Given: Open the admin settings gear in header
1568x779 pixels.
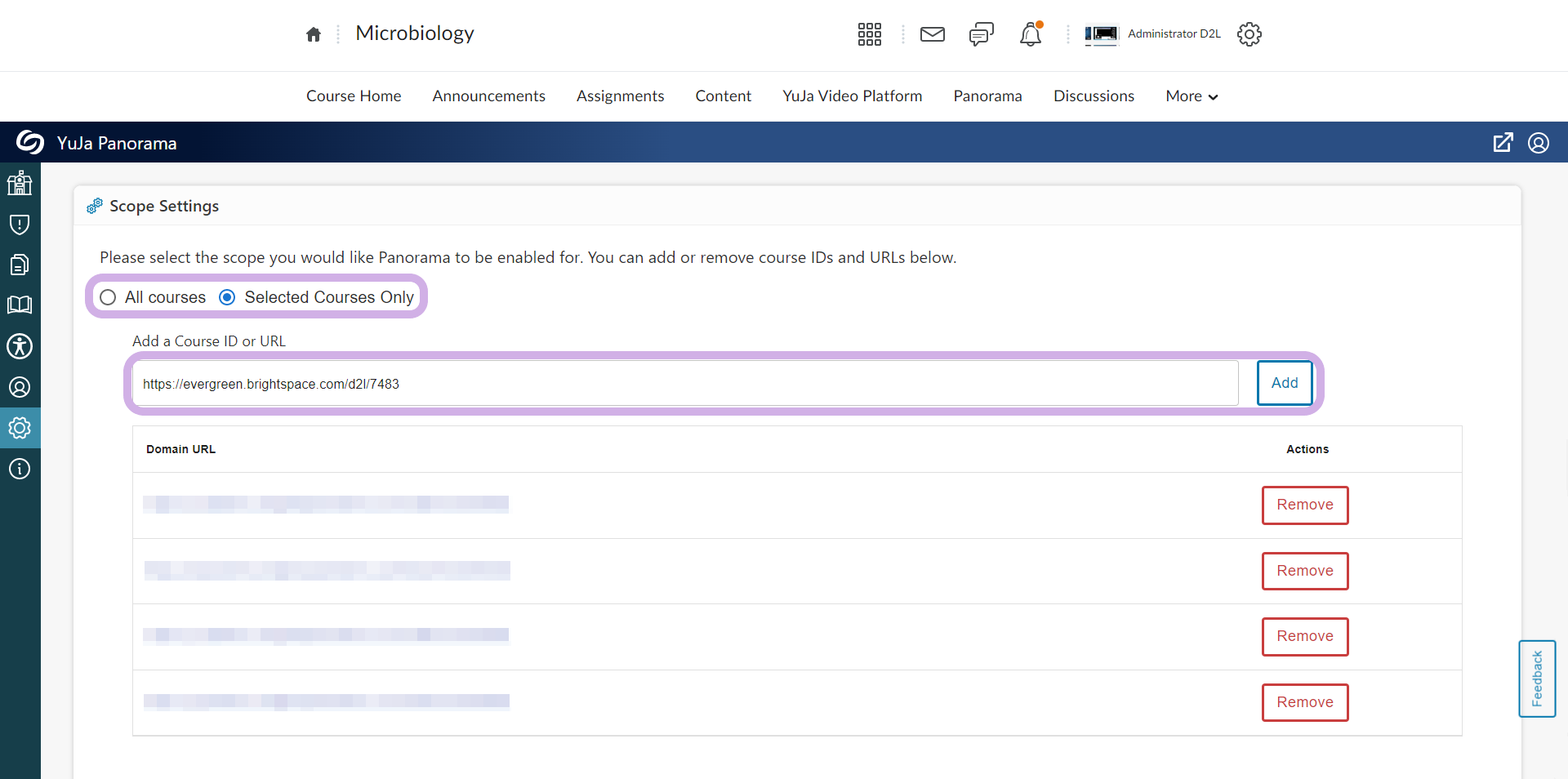Looking at the screenshot, I should coord(1249,34).
